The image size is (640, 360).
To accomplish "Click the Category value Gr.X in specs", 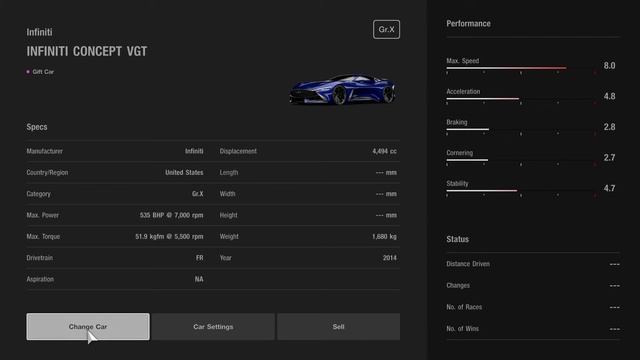I will coord(198,194).
